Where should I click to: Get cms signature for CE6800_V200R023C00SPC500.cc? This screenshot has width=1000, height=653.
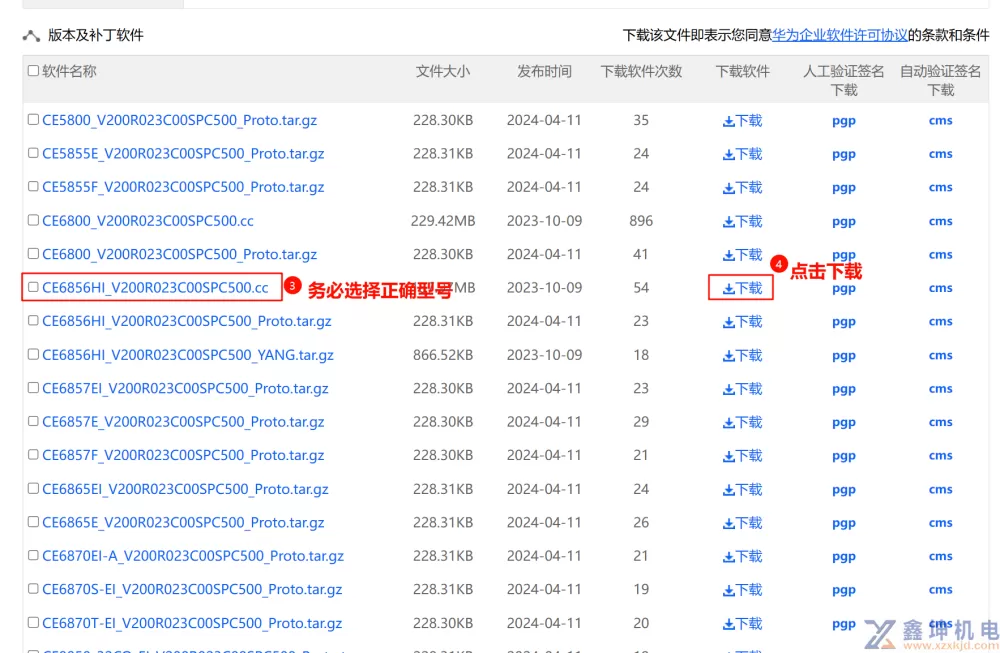[941, 221]
